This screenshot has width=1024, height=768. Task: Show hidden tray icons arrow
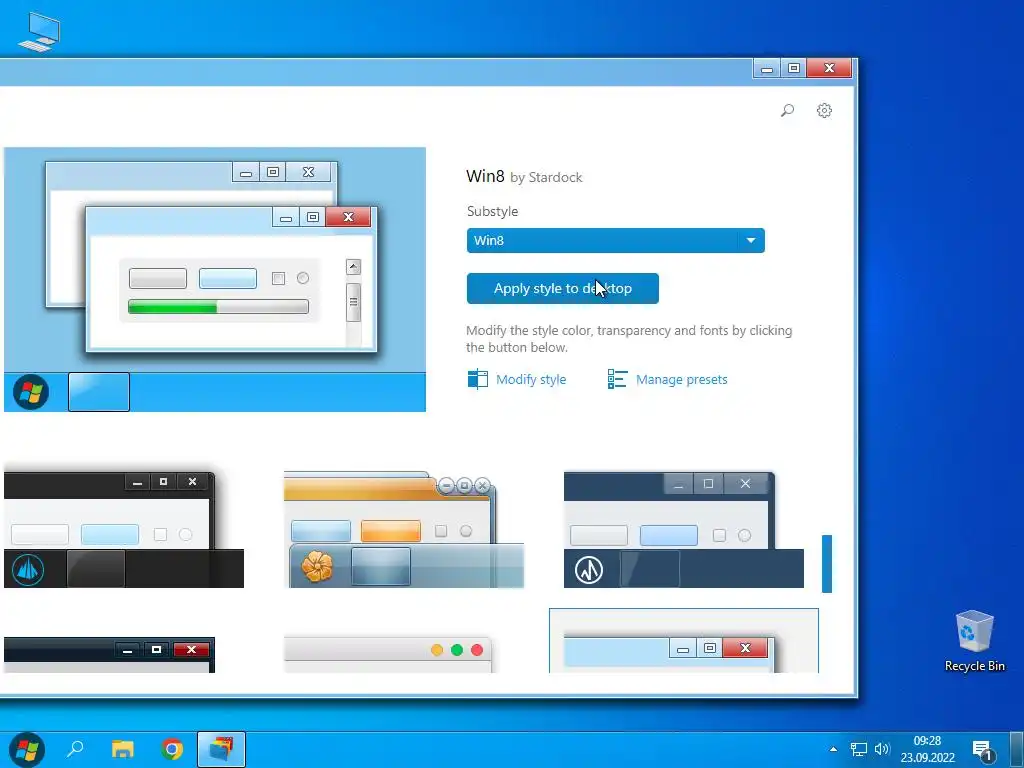(833, 749)
